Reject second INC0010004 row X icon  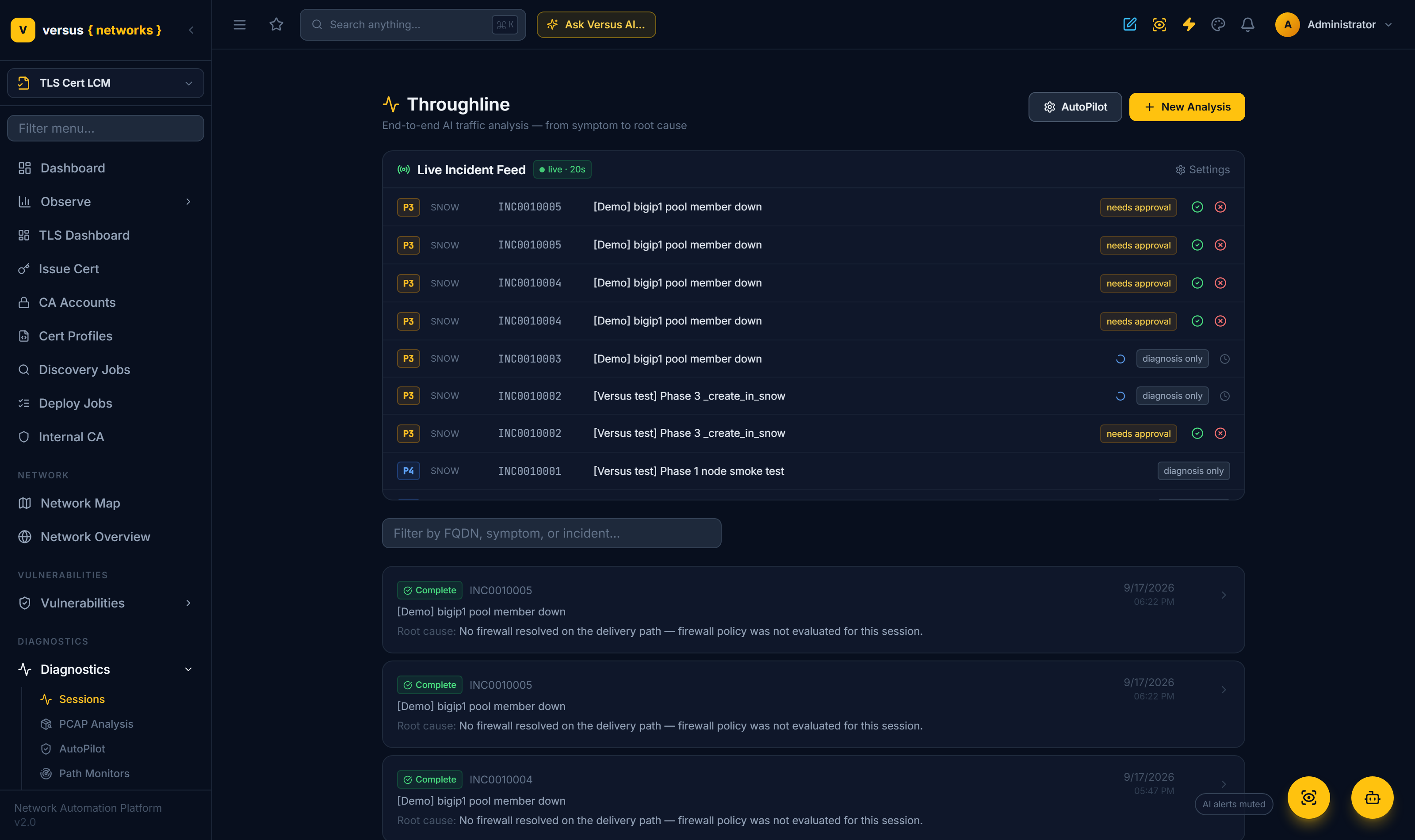(x=1220, y=321)
